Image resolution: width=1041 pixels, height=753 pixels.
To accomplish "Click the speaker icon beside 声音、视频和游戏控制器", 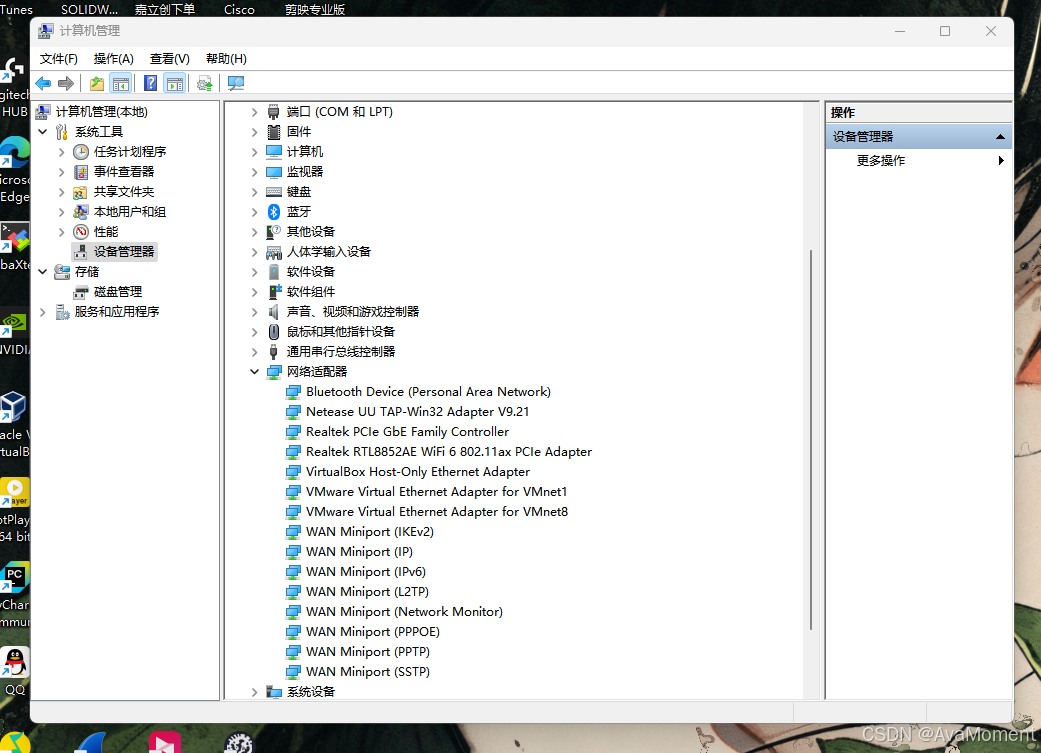I will [274, 311].
